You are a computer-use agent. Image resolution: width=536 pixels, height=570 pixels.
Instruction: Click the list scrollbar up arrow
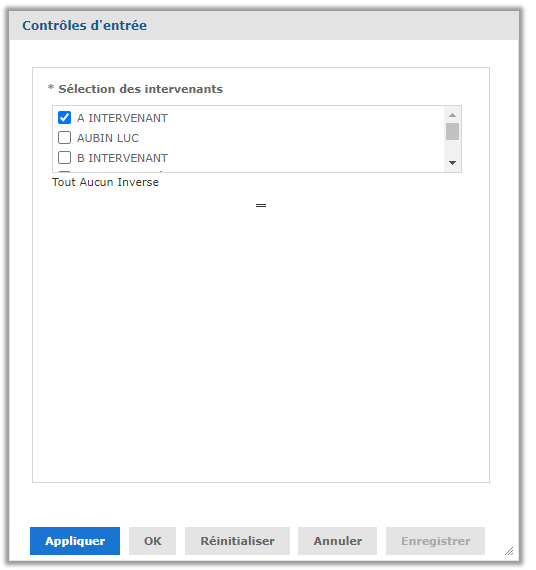click(x=452, y=115)
